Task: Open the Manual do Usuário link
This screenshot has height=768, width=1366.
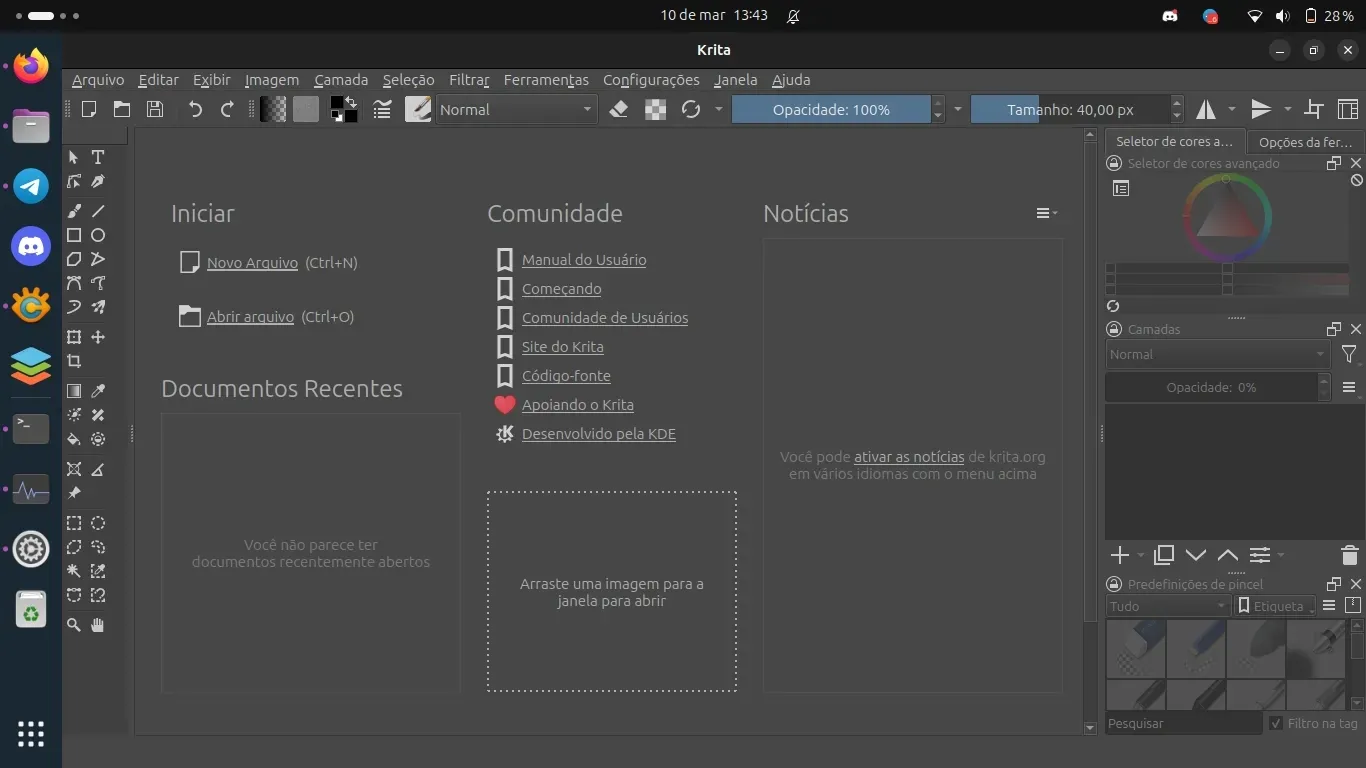Action: (x=584, y=260)
